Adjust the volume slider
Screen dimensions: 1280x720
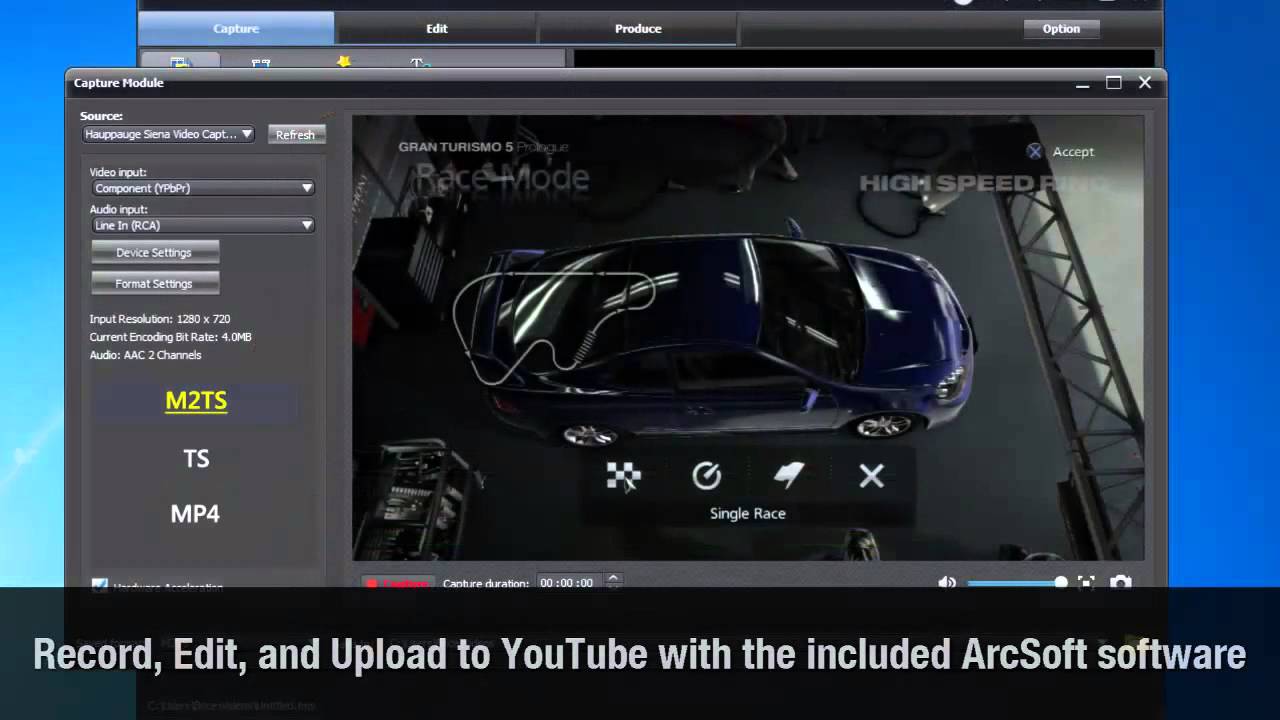pos(1017,582)
